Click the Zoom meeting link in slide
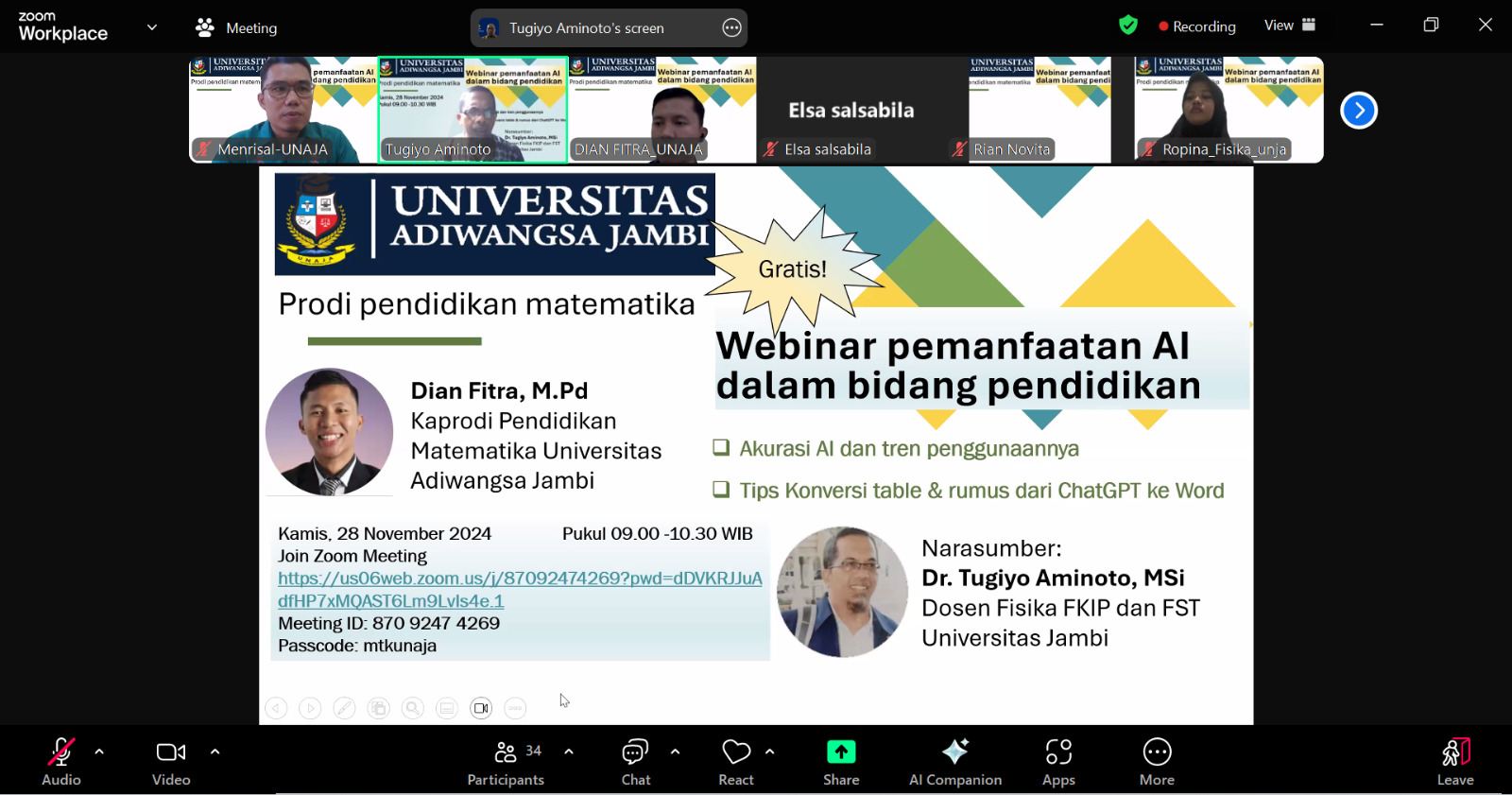This screenshot has width=1512, height=795. [520, 589]
